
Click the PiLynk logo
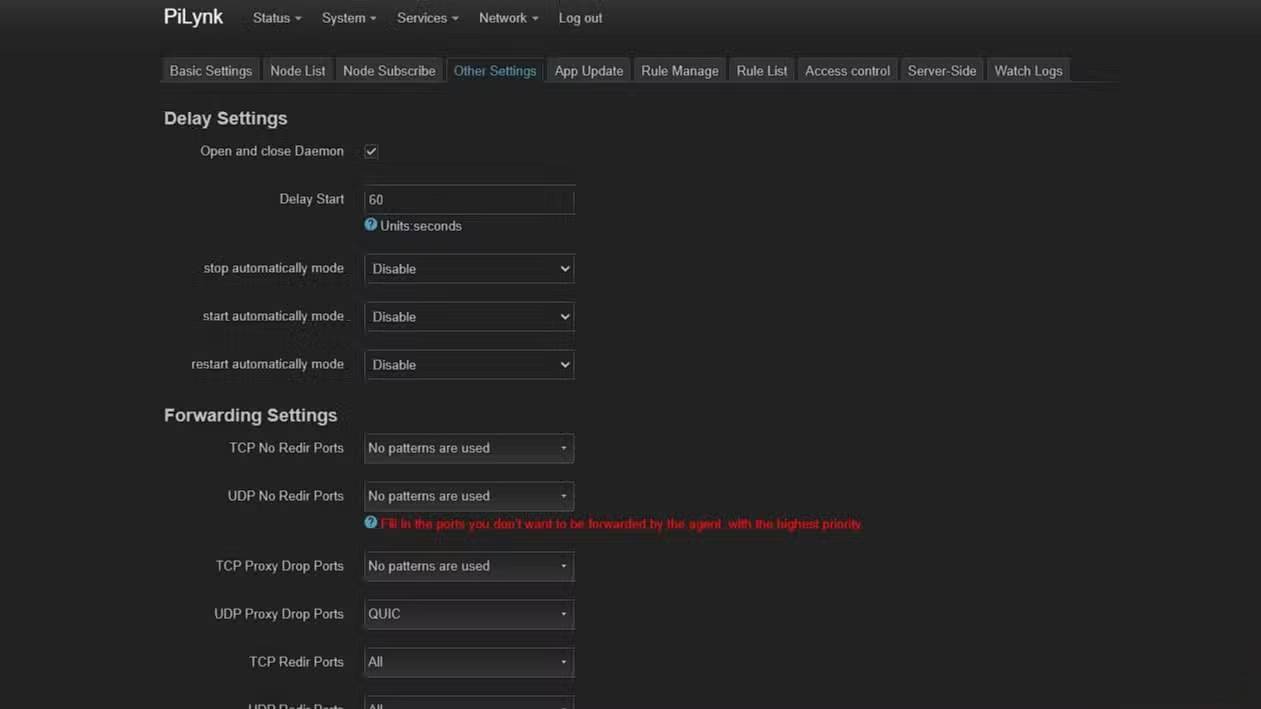(192, 16)
